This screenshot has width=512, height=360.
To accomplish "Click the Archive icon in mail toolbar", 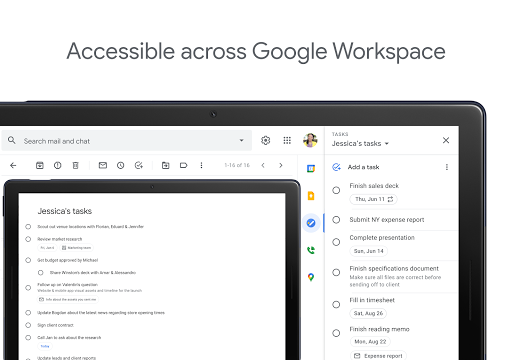I will tap(40, 165).
